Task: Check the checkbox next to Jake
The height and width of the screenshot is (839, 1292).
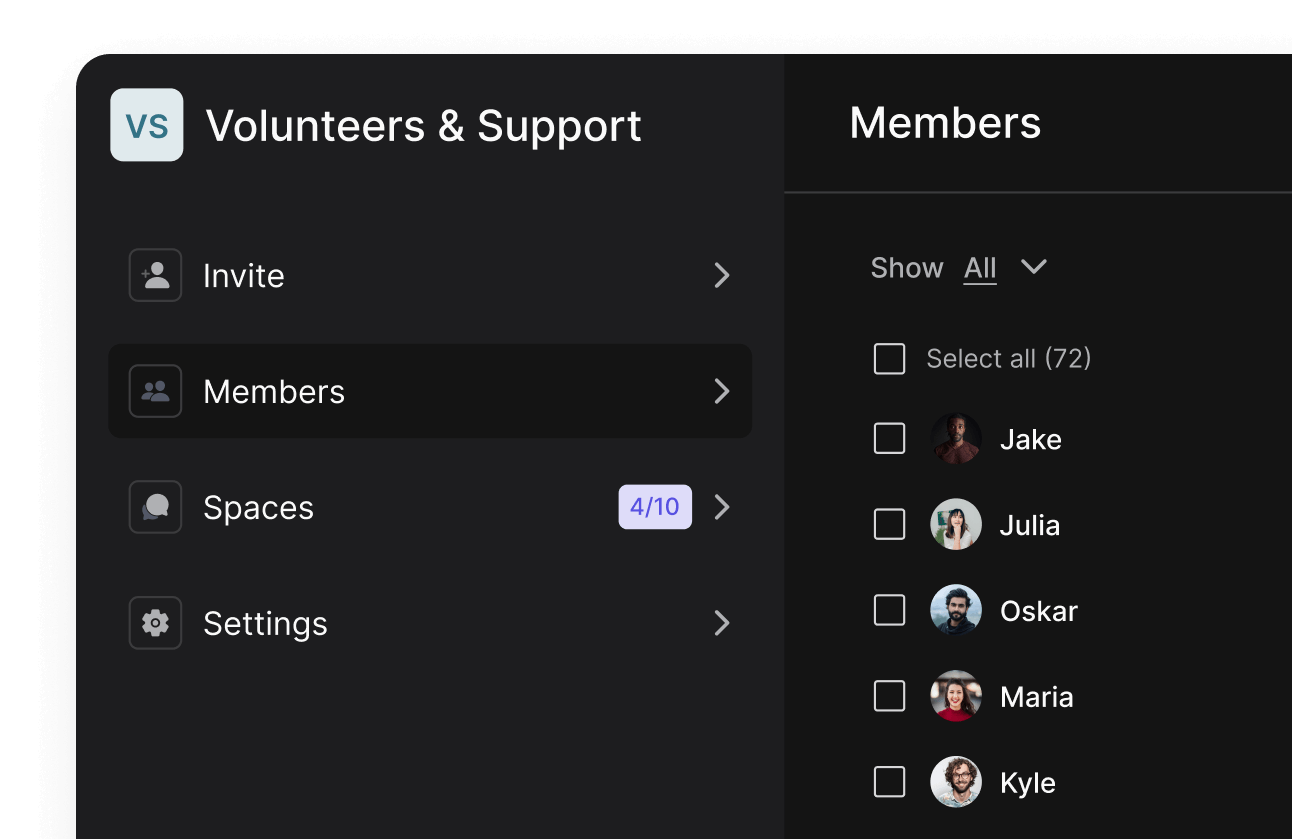Action: pyautogui.click(x=889, y=438)
